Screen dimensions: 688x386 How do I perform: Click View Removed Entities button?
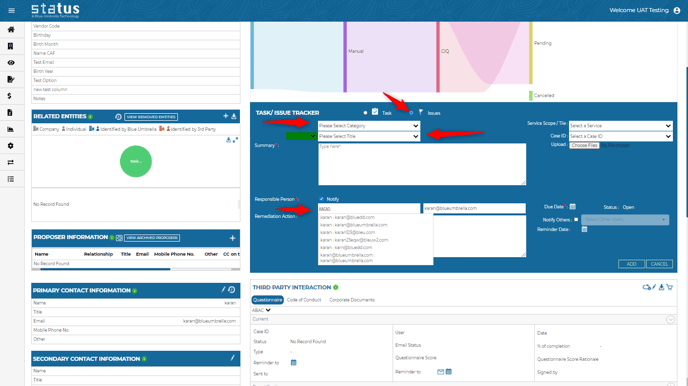151,117
